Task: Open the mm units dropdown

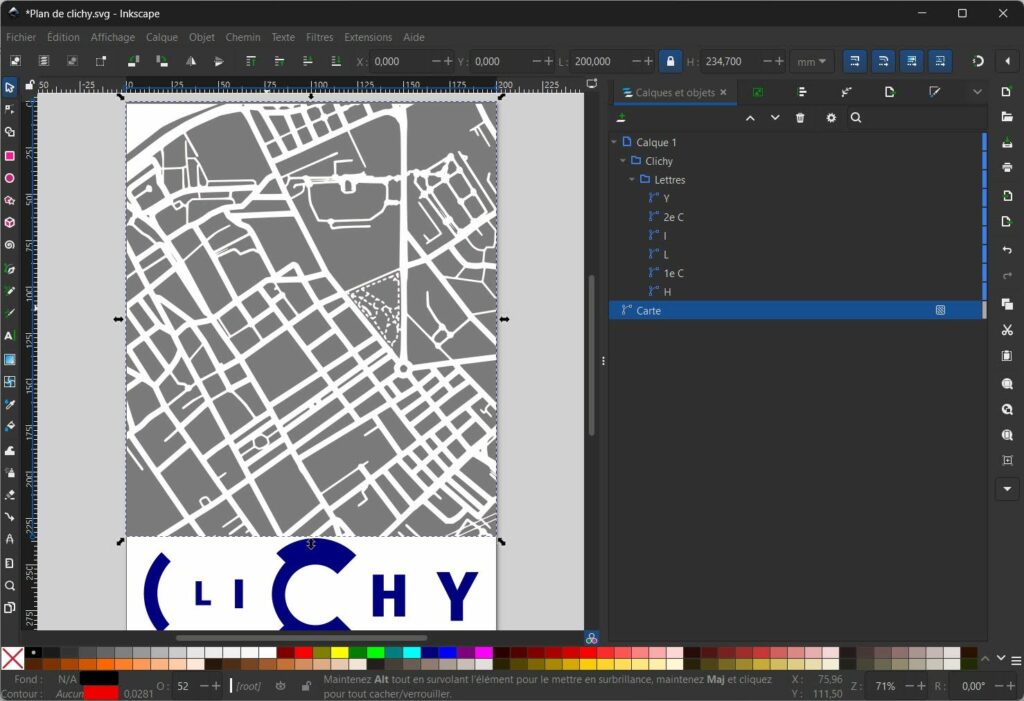Action: coord(812,61)
